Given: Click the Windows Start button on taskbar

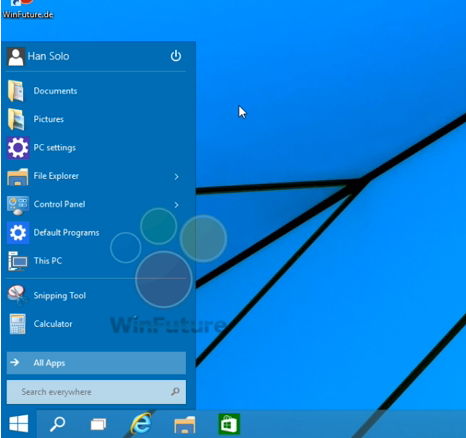Looking at the screenshot, I should [x=19, y=424].
